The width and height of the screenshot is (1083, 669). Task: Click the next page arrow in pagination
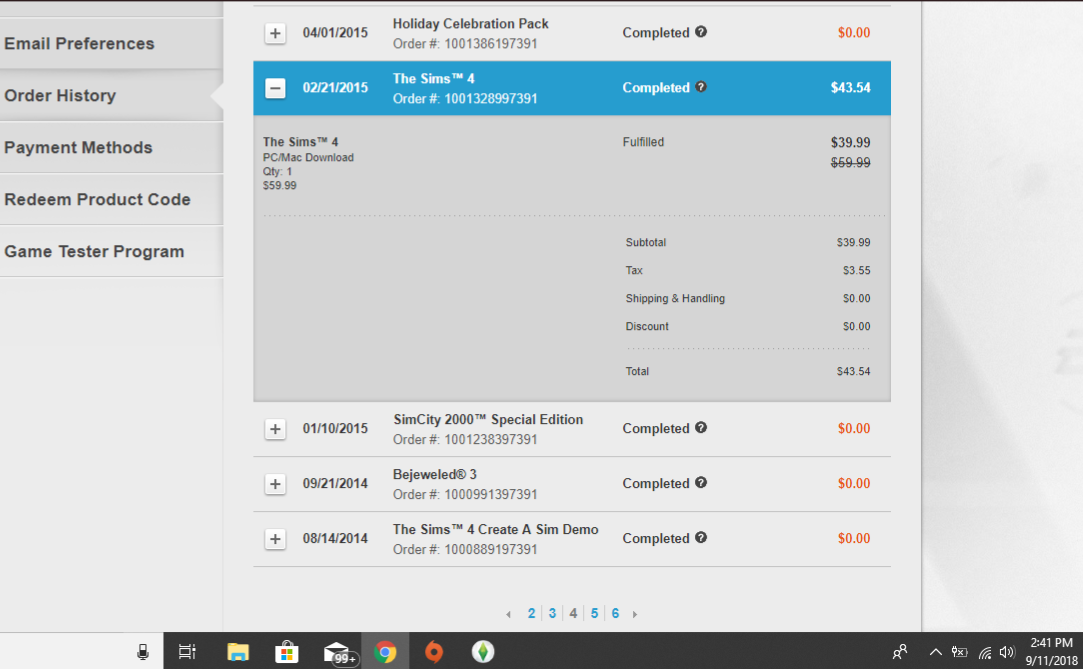point(635,614)
